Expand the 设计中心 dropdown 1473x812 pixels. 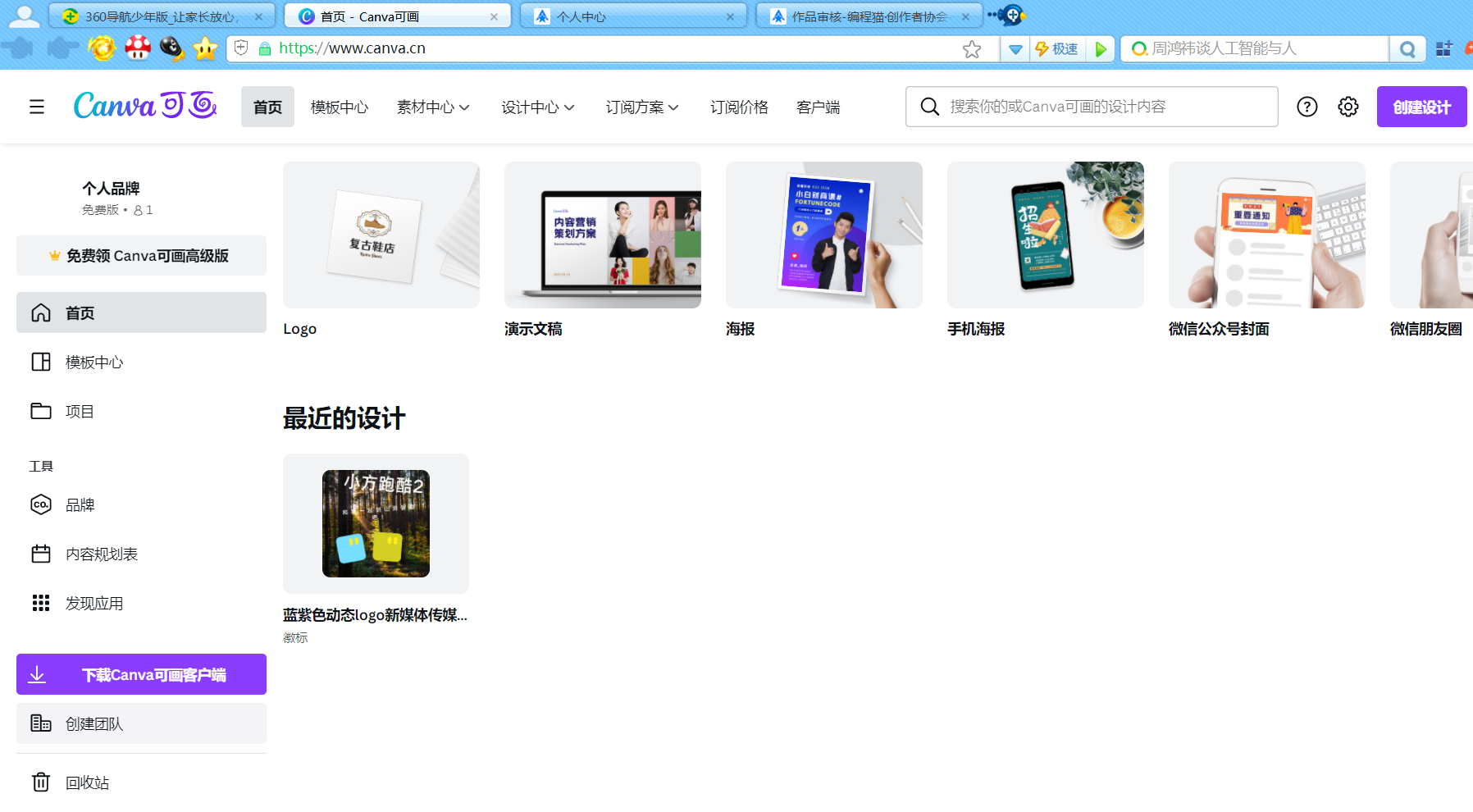pyautogui.click(x=538, y=107)
